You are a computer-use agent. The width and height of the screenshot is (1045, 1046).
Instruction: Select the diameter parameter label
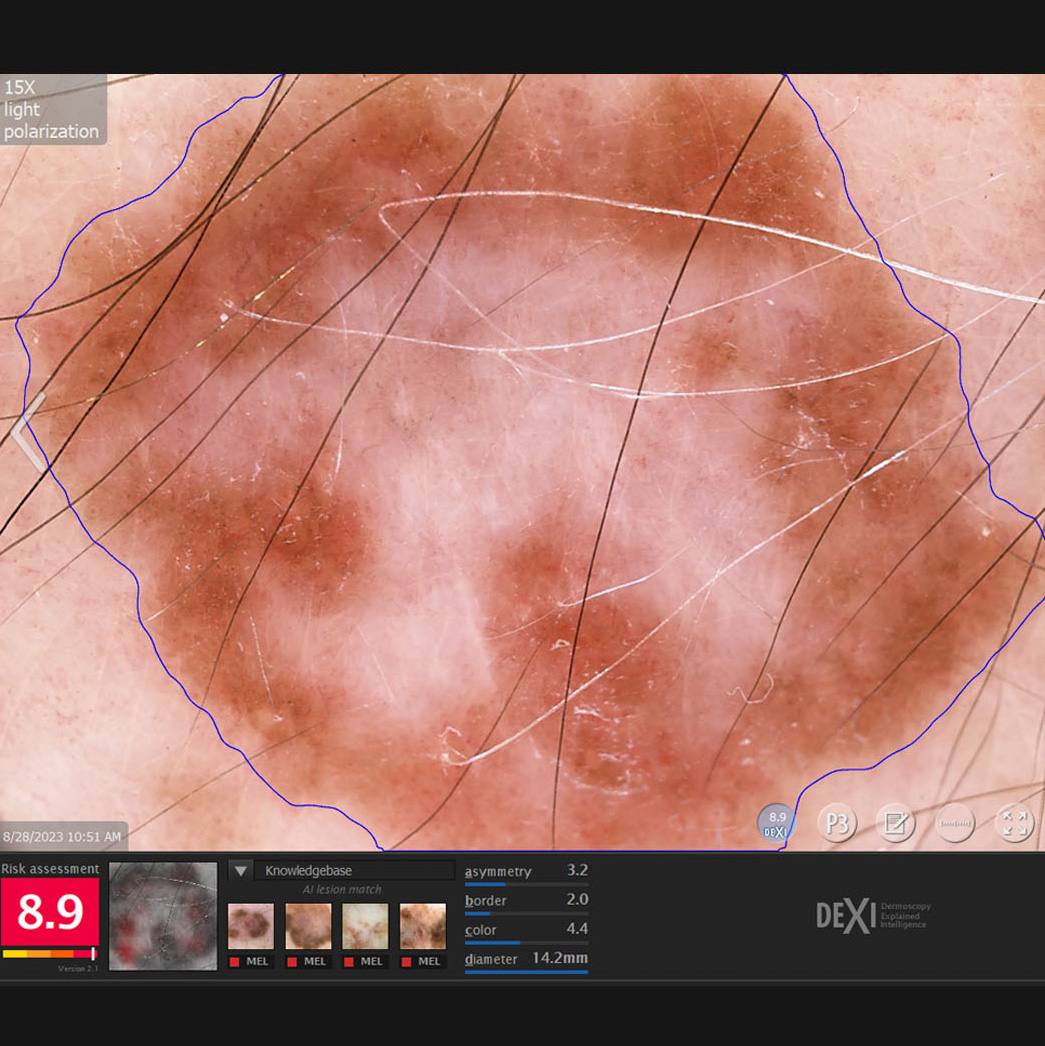[x=491, y=959]
